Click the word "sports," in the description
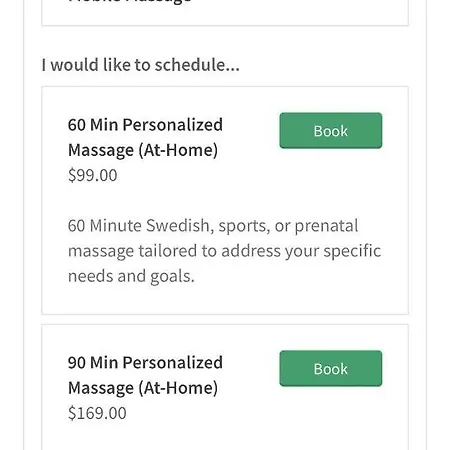The height and width of the screenshot is (450, 450). coord(244,227)
